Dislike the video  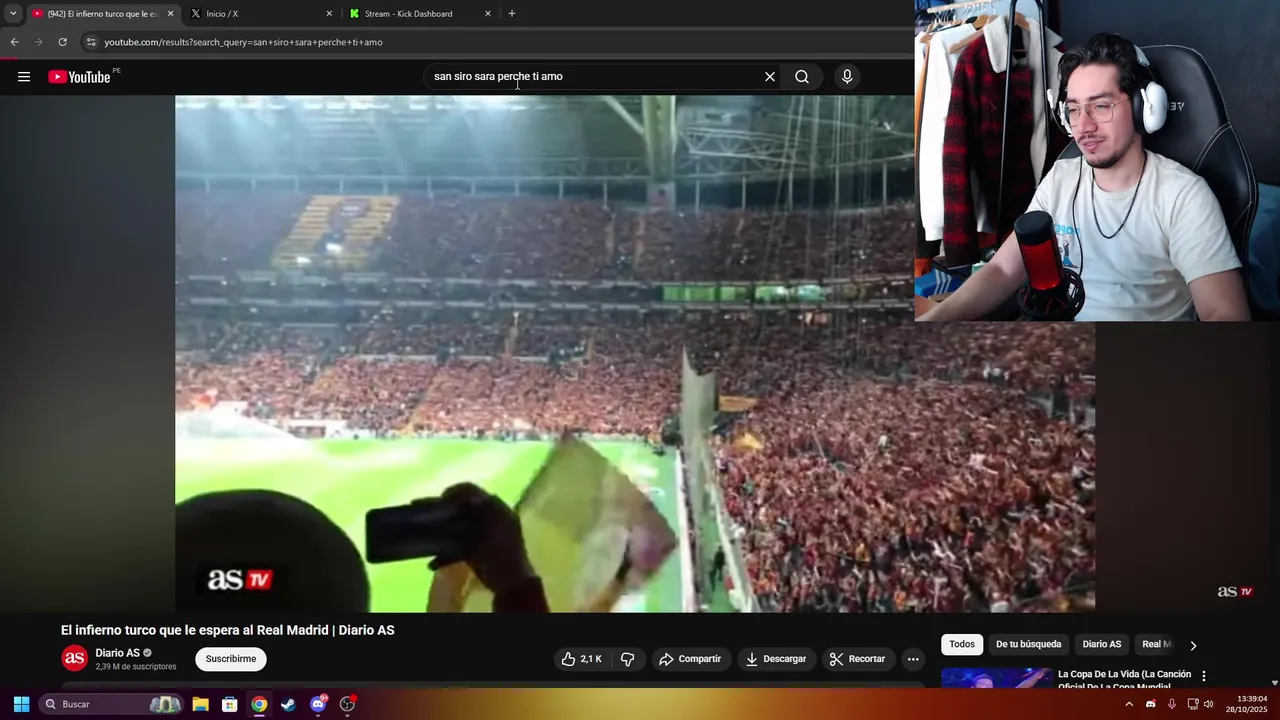point(628,659)
